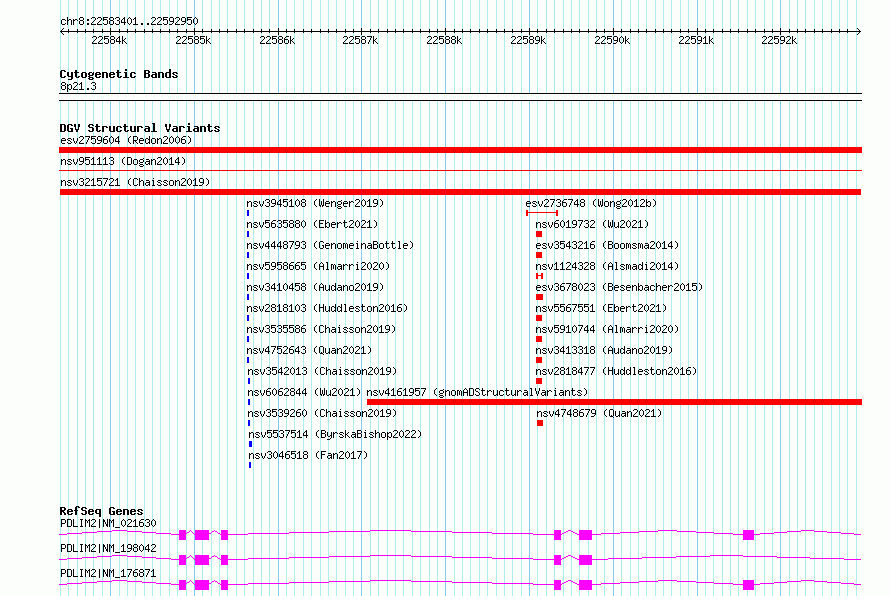Click the thin red line for nsv951113
The width and height of the screenshot is (890, 596).
tap(460, 171)
